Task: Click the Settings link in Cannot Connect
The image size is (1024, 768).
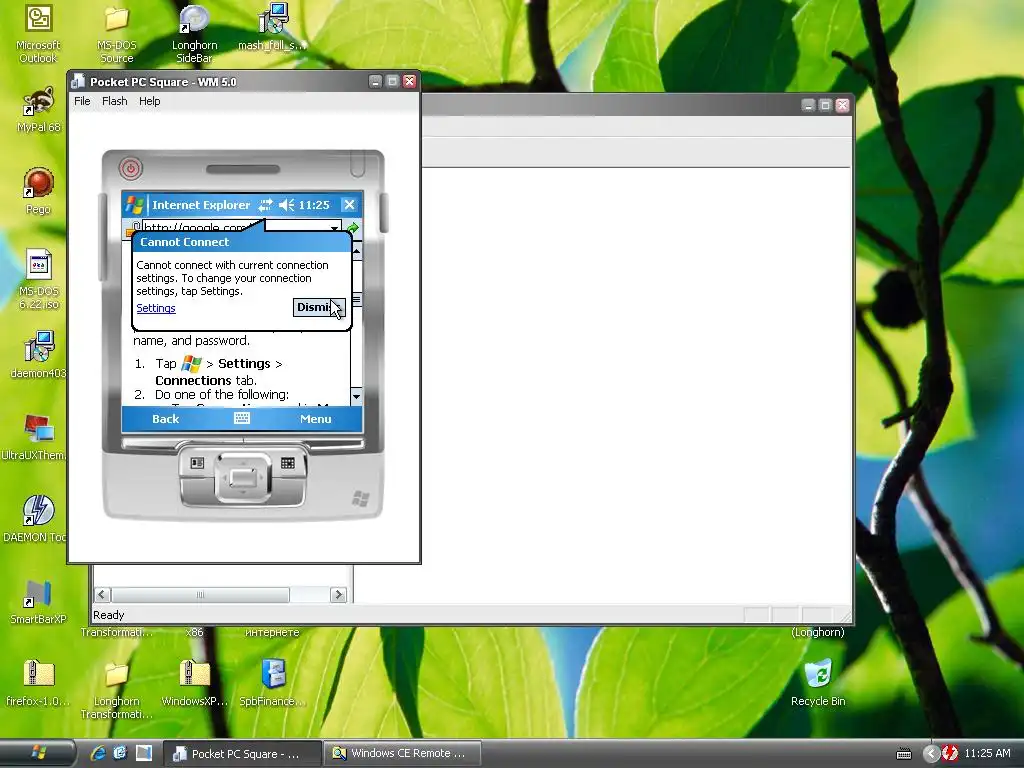Action: click(156, 308)
